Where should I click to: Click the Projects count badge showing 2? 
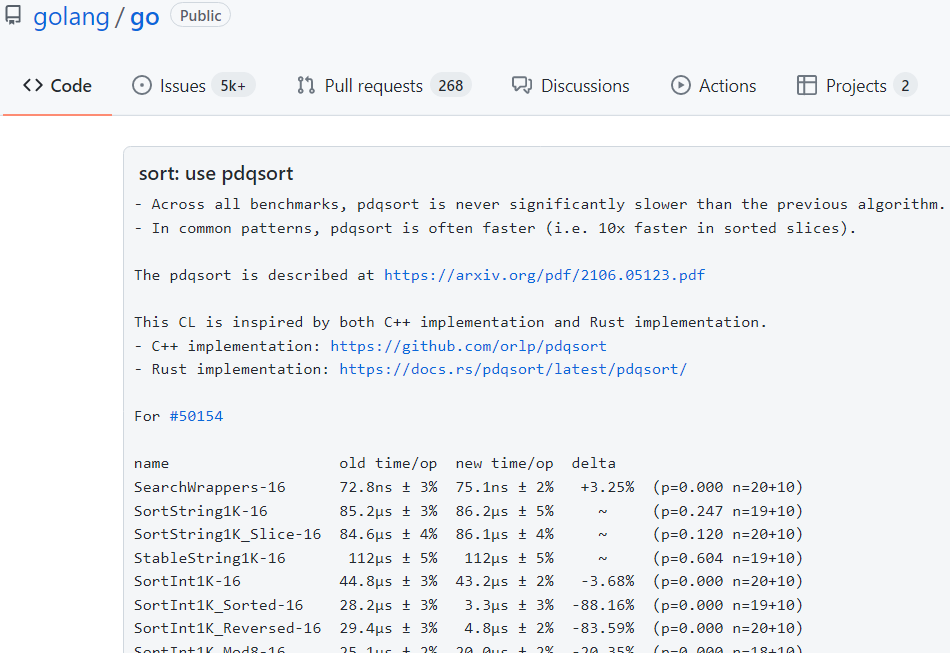pos(905,86)
